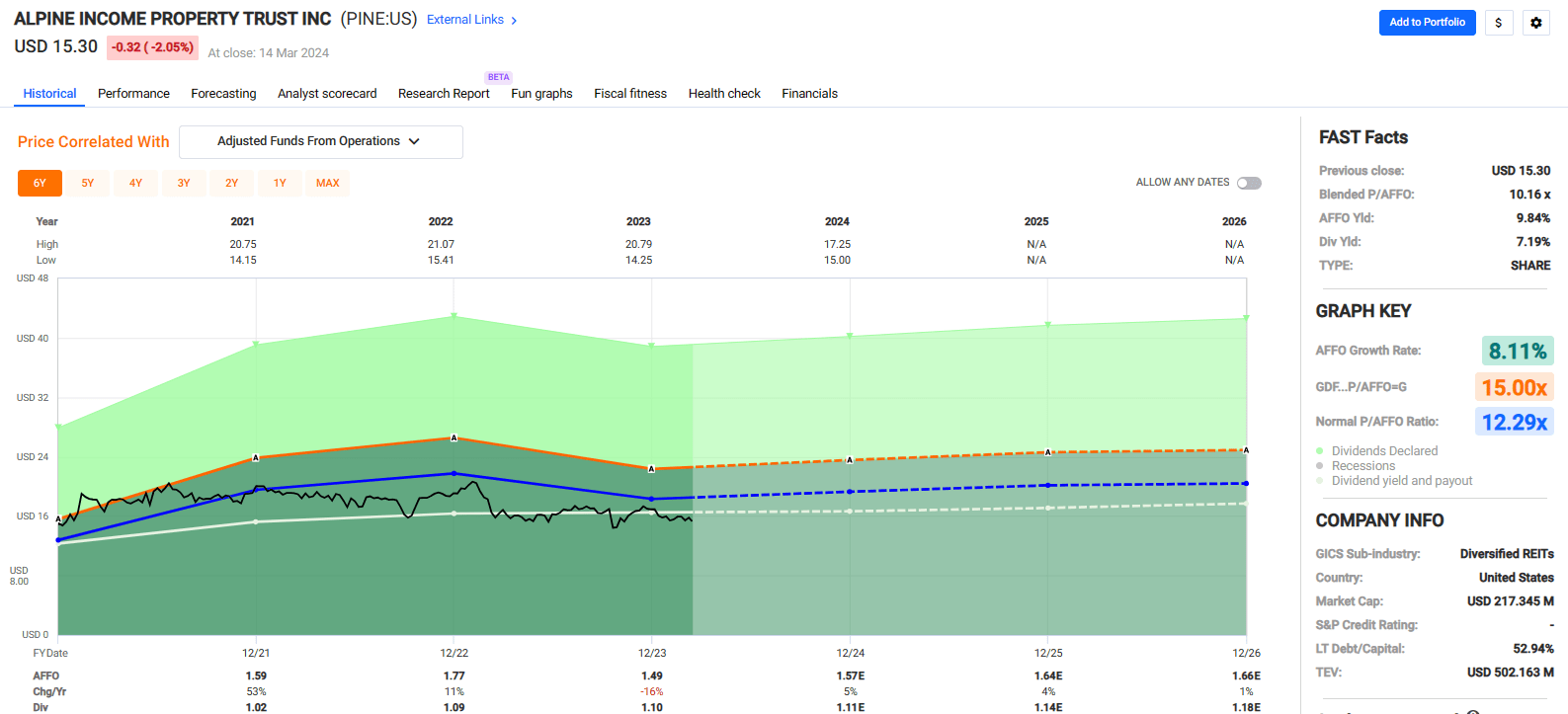Open the settings gear icon
Viewport: 1568px width, 714px height.
tap(1536, 23)
